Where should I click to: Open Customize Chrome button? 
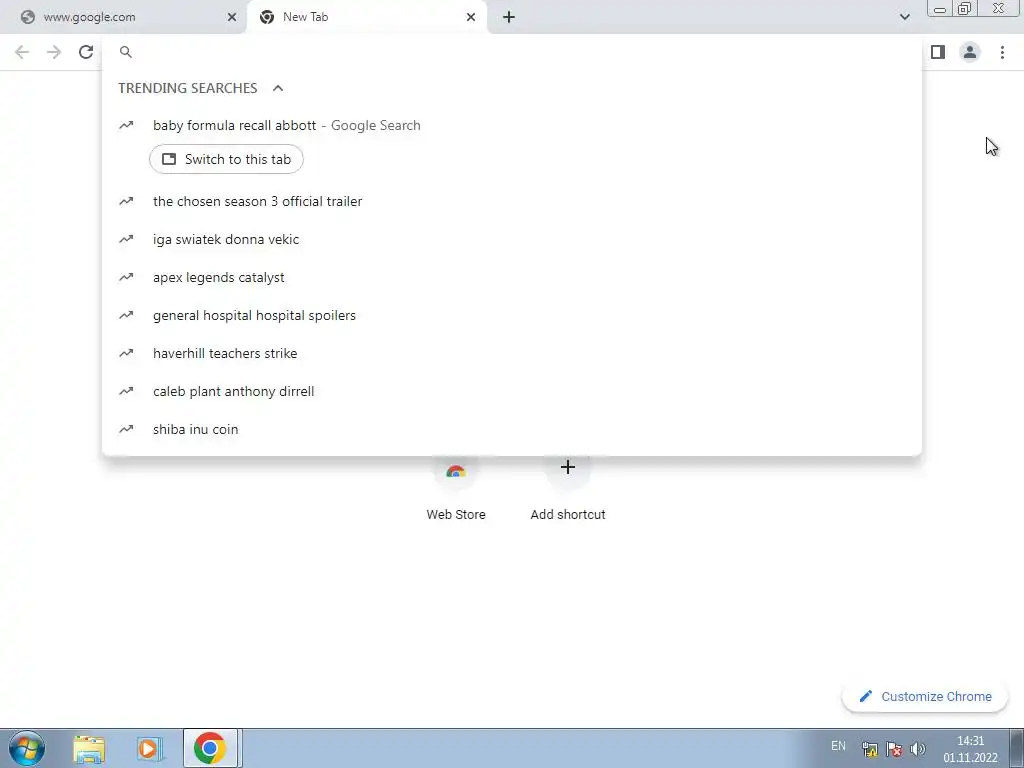coord(925,697)
